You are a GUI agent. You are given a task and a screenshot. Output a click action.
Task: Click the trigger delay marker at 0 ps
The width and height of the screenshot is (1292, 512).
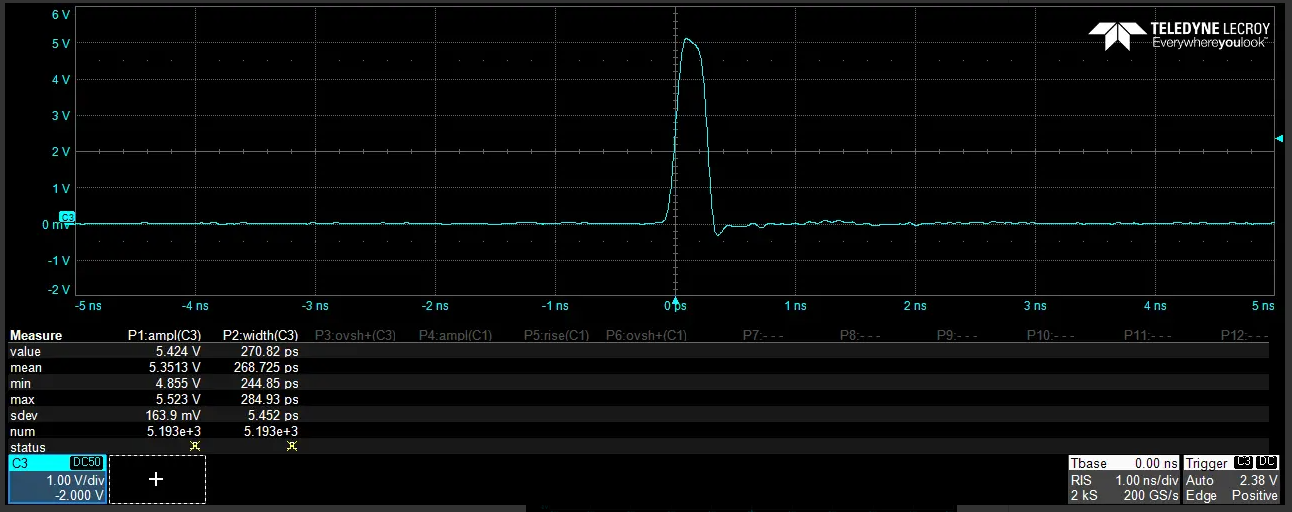[x=676, y=300]
